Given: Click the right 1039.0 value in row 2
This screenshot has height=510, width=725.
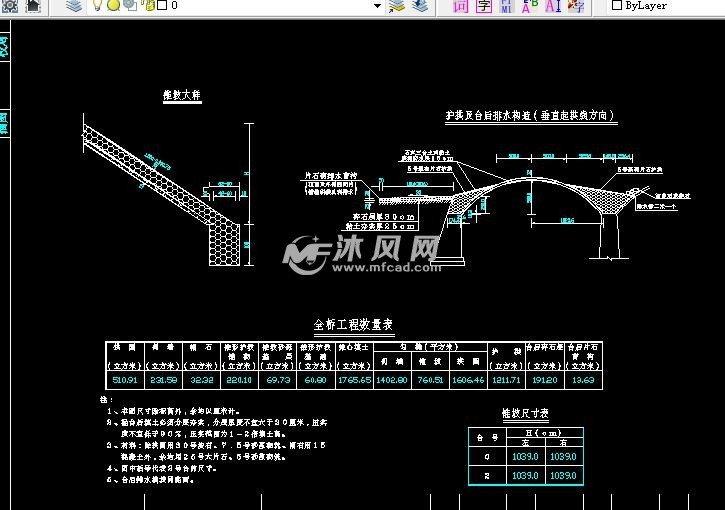Looking at the screenshot, I should point(563,475).
